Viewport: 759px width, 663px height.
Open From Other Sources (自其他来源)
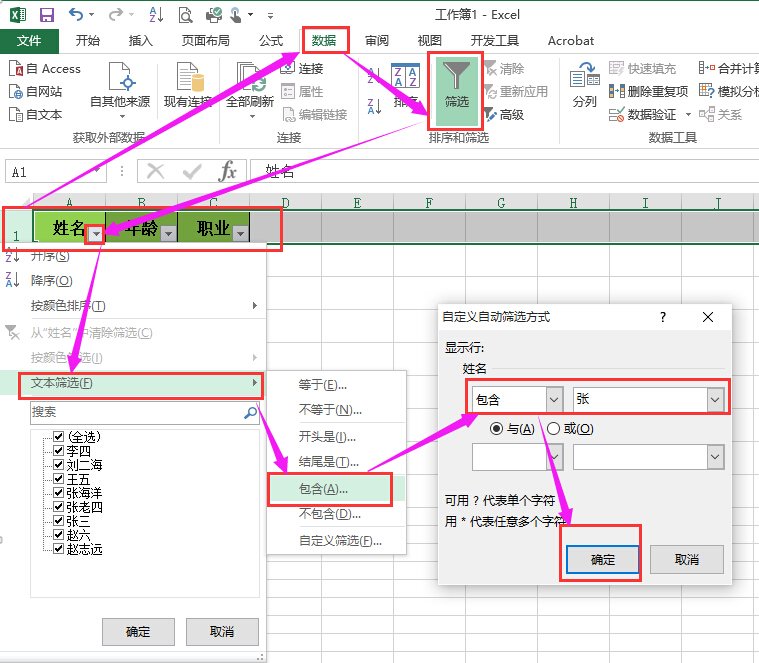point(120,90)
